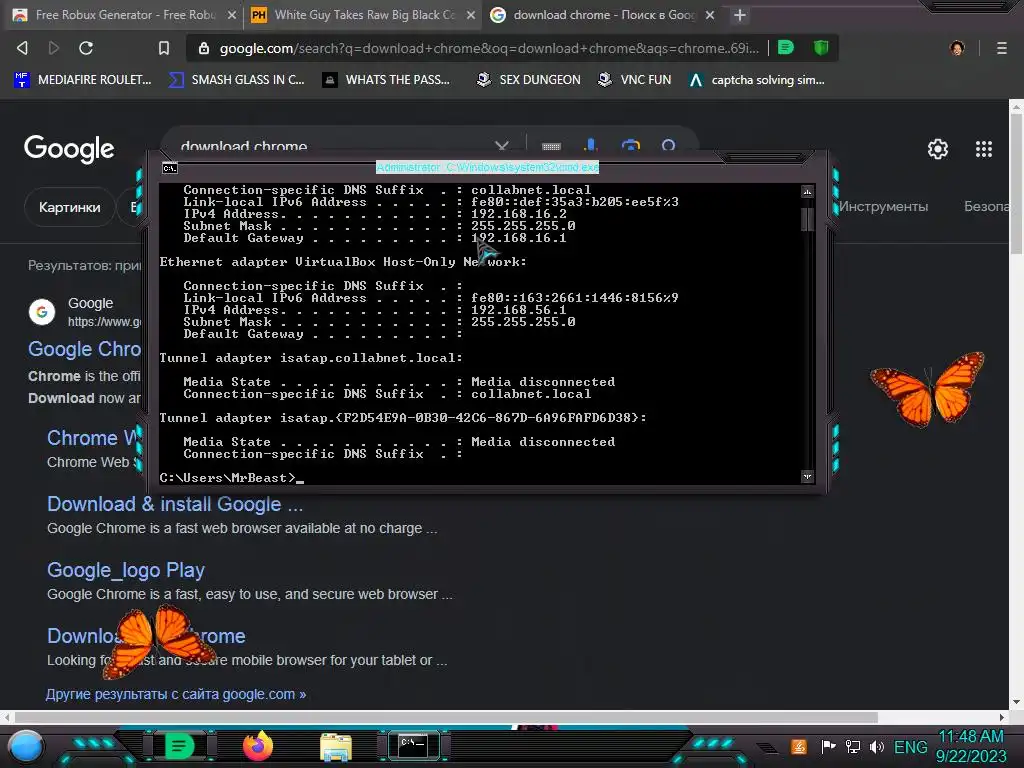The image size is (1024, 768).
Task: Open the WHATS THE PASS... bookmark
Action: coord(387,80)
